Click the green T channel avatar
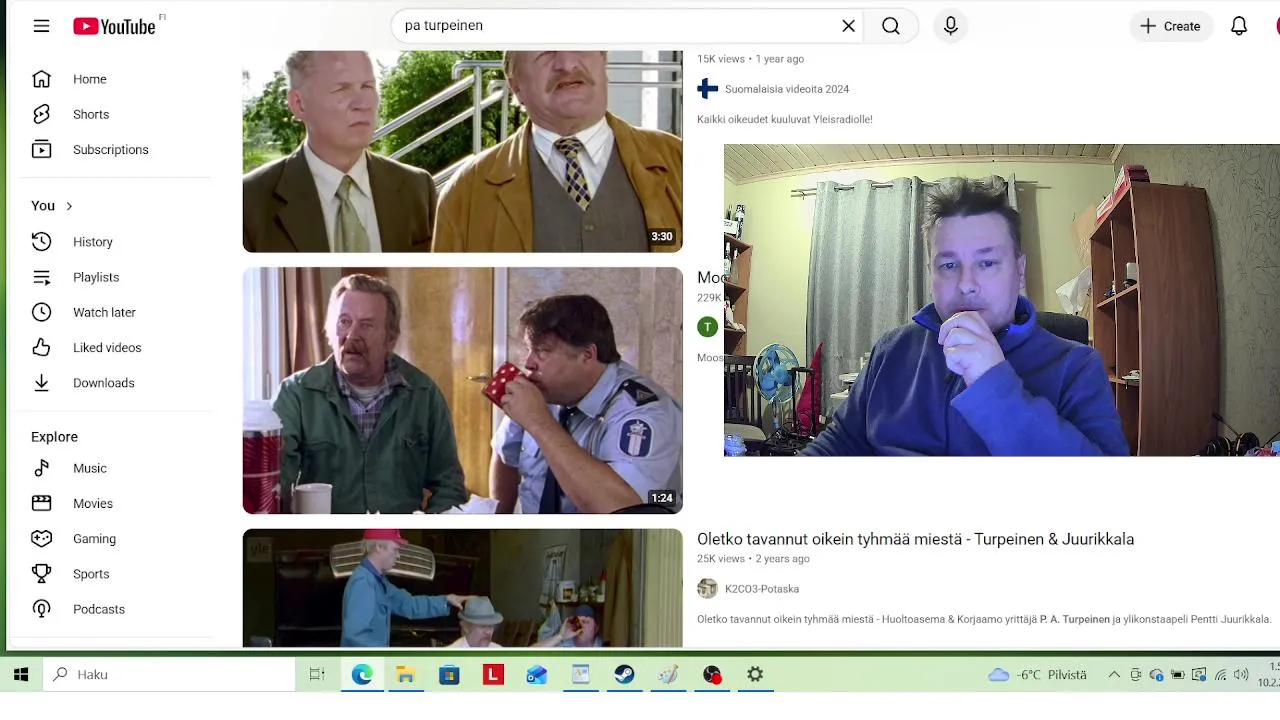 point(708,327)
